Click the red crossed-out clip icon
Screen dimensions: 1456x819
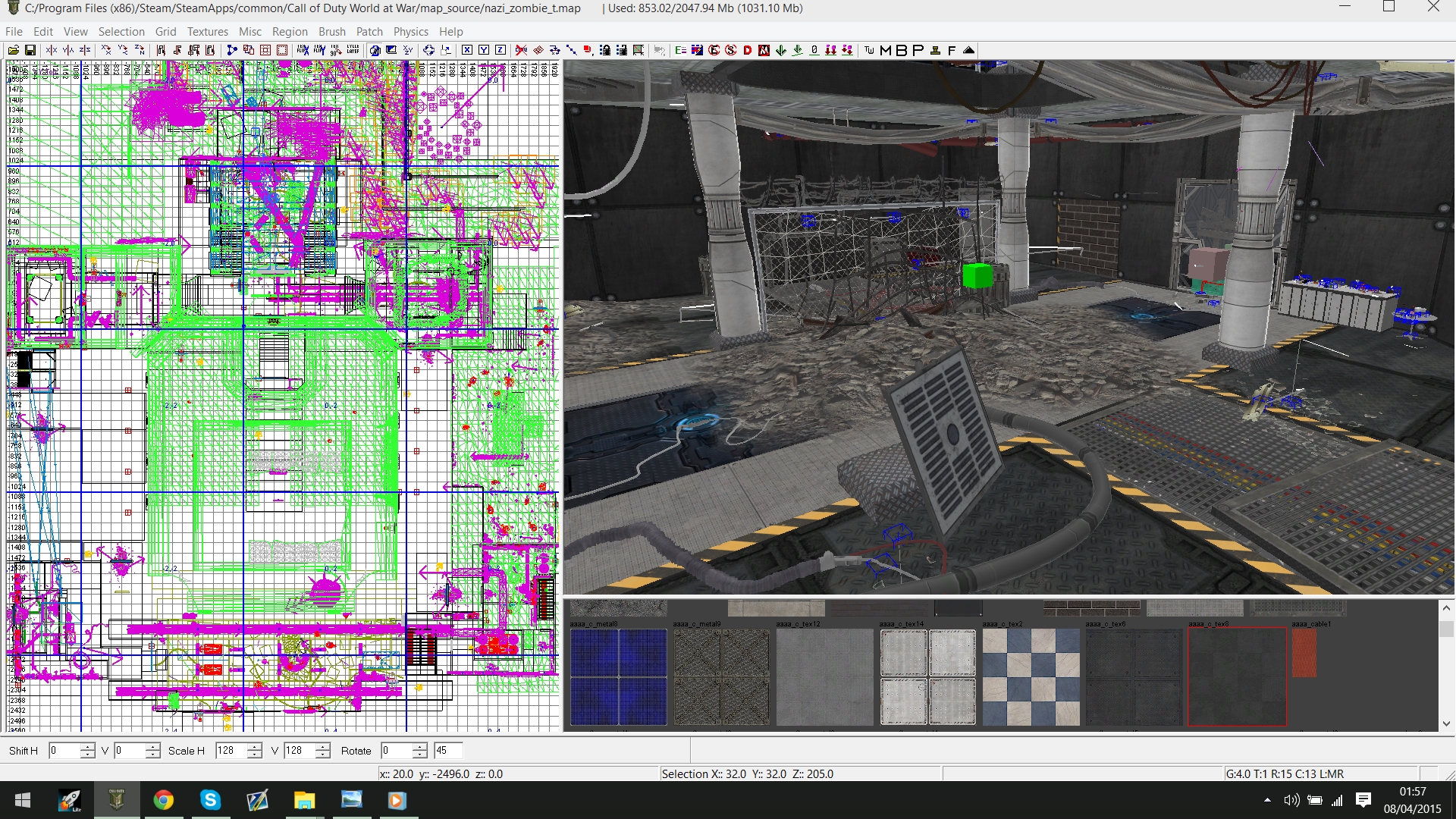[521, 50]
